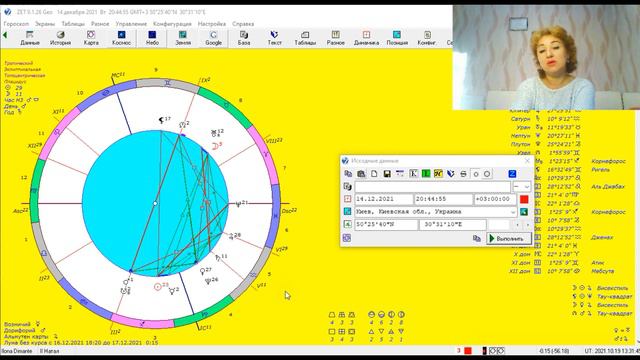Click the Сатурн row in planet positions list
Viewport: 640px width, 360px height.
[545, 119]
